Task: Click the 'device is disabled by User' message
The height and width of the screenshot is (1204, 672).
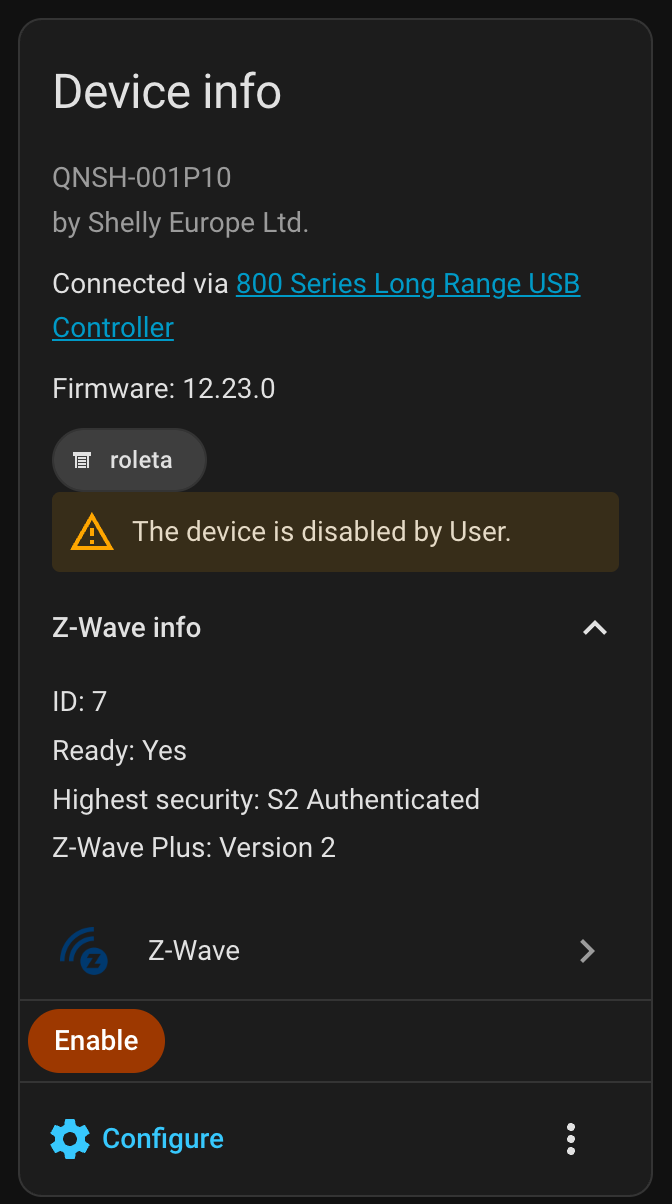Action: click(321, 531)
